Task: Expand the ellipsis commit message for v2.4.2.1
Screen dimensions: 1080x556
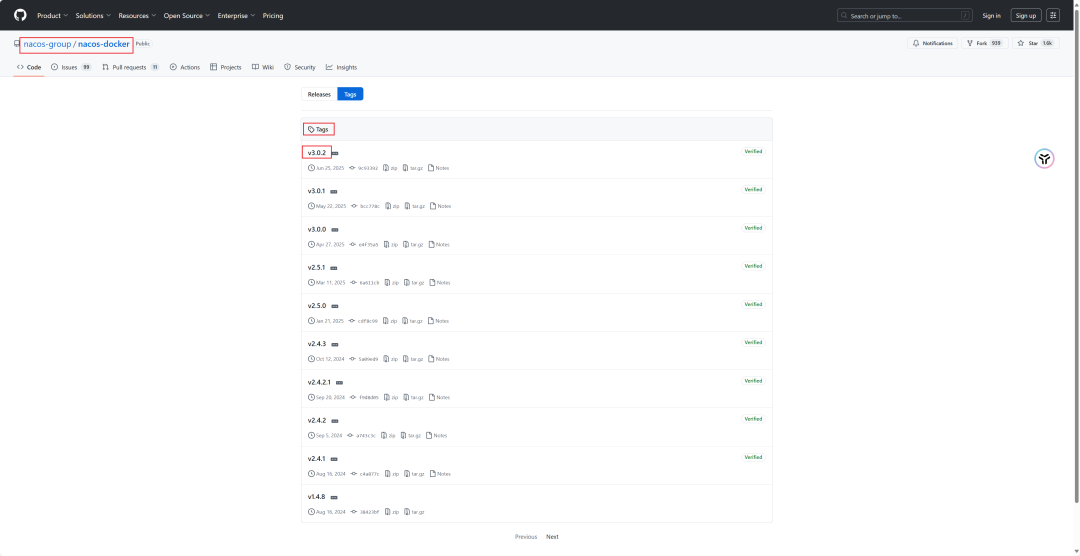Action: tap(340, 382)
